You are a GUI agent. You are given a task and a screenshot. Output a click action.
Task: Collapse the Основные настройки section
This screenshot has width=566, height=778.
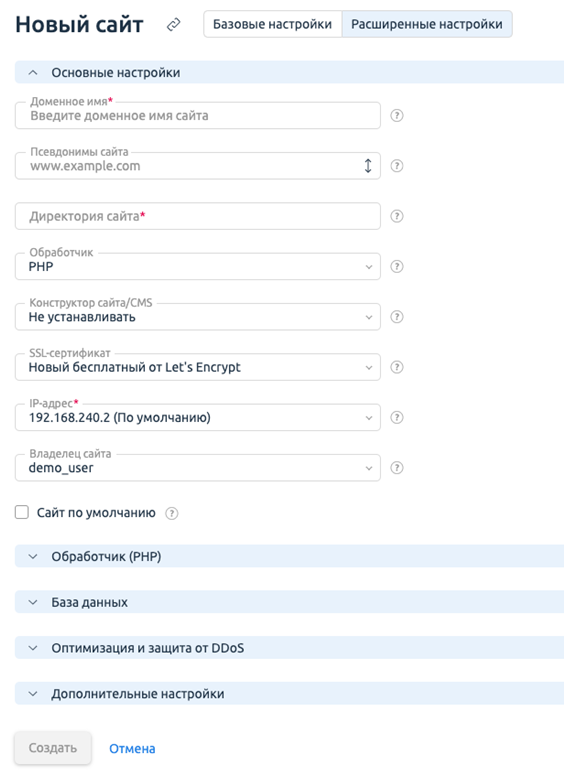click(289, 72)
